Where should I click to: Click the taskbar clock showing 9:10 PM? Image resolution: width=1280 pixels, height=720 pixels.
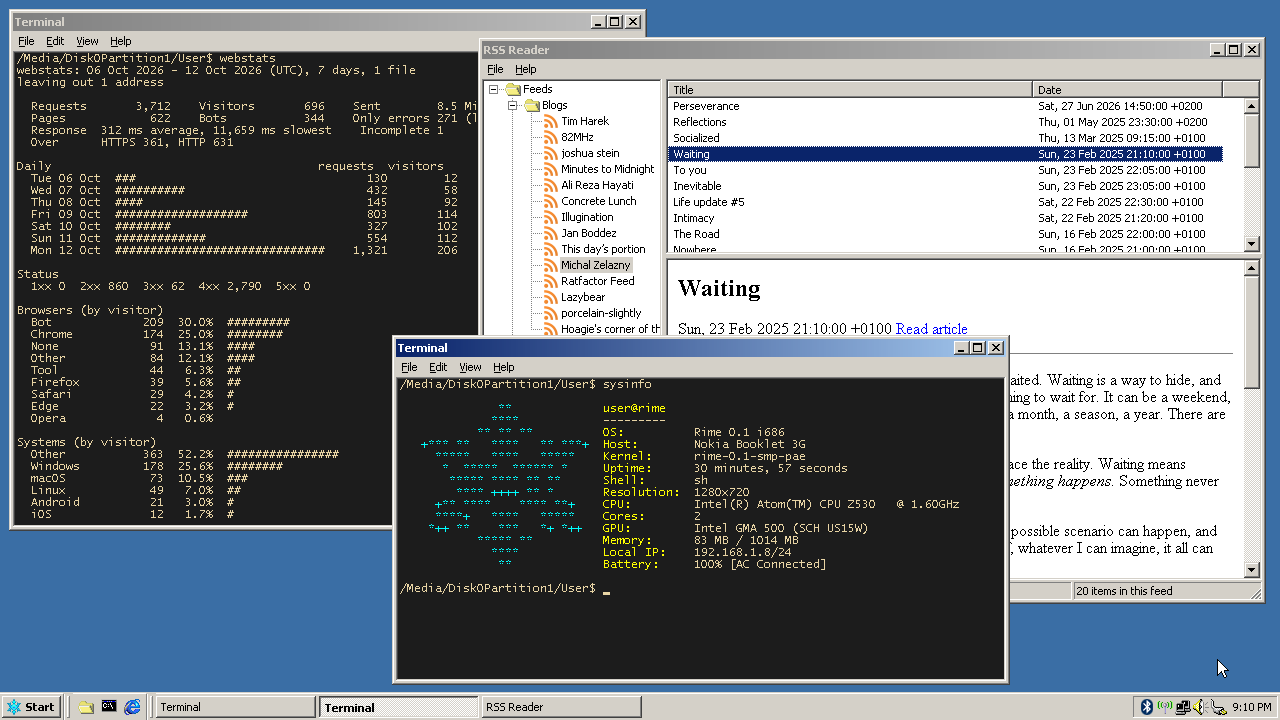tap(1252, 707)
